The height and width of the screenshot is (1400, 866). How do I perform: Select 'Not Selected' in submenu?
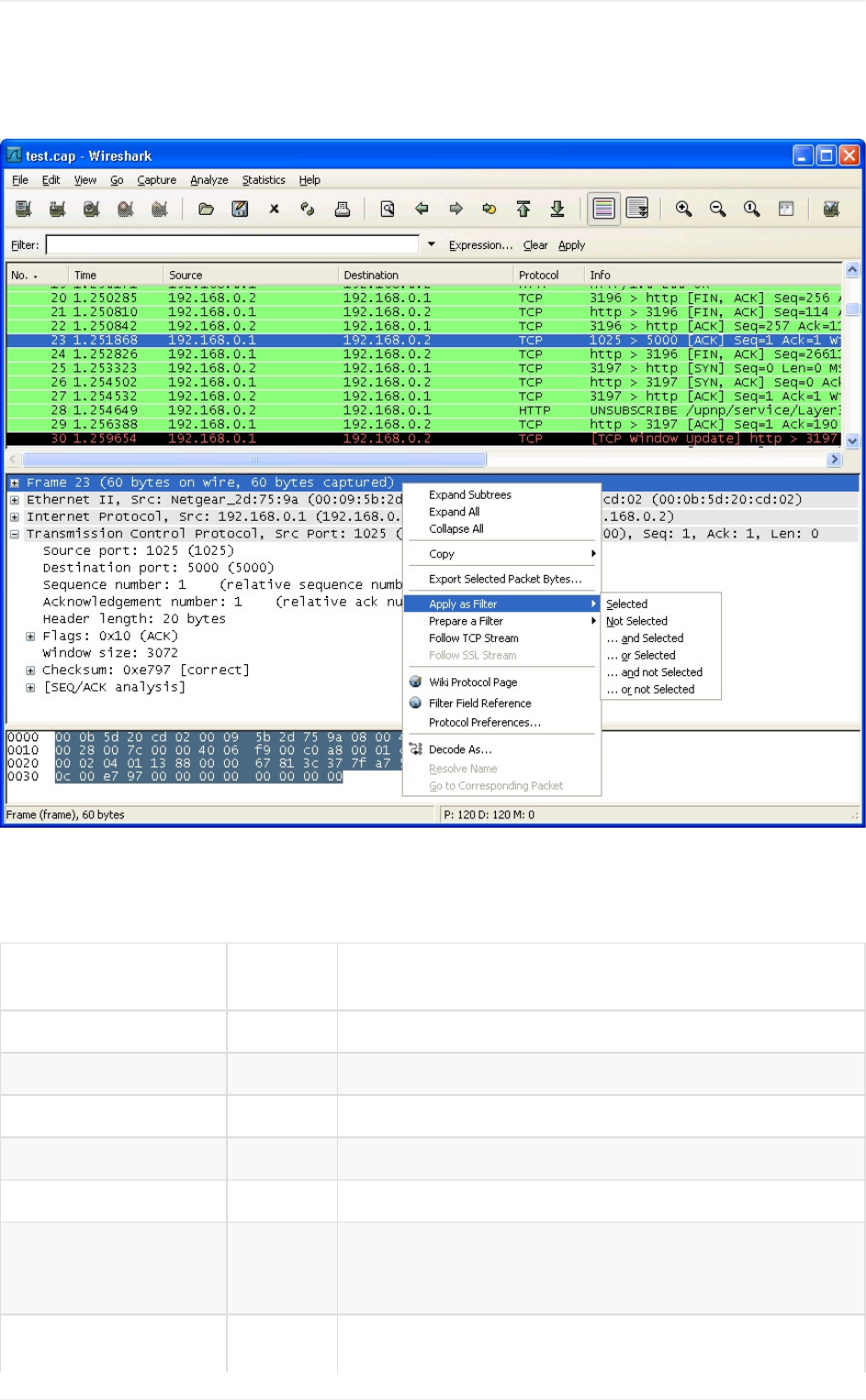tap(661, 622)
